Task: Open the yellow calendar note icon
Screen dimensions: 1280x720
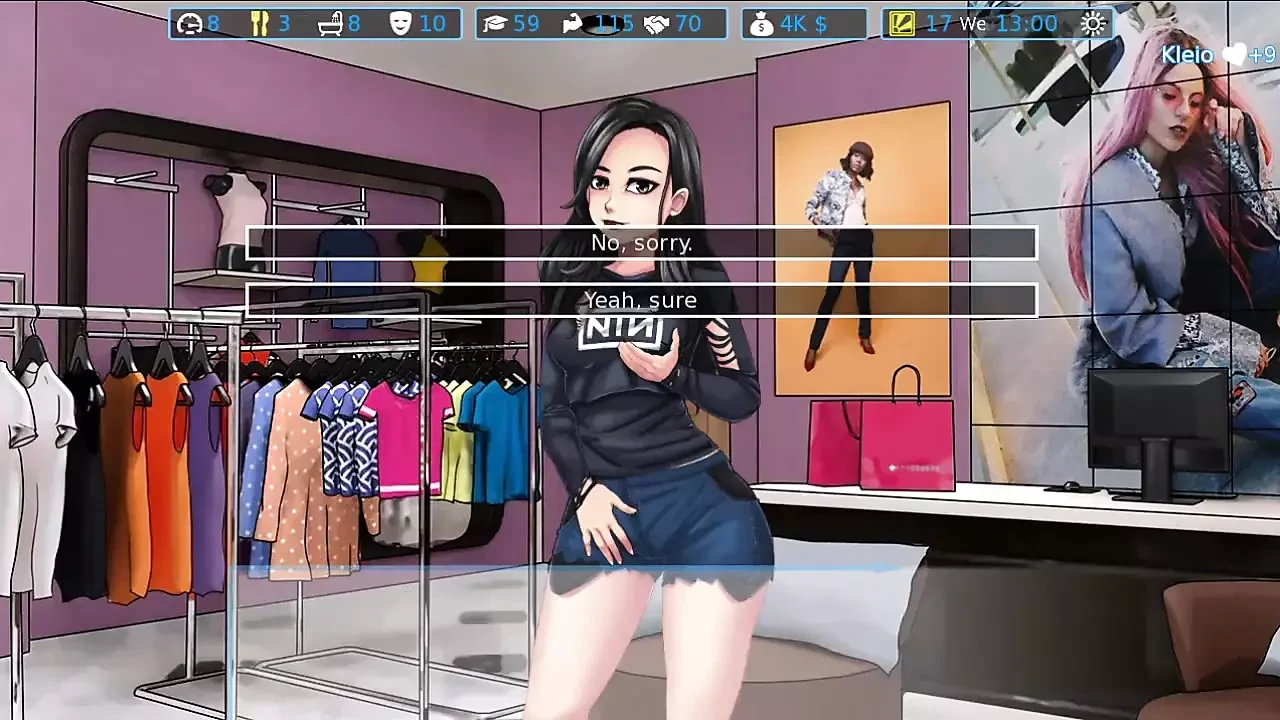Action: [x=901, y=23]
